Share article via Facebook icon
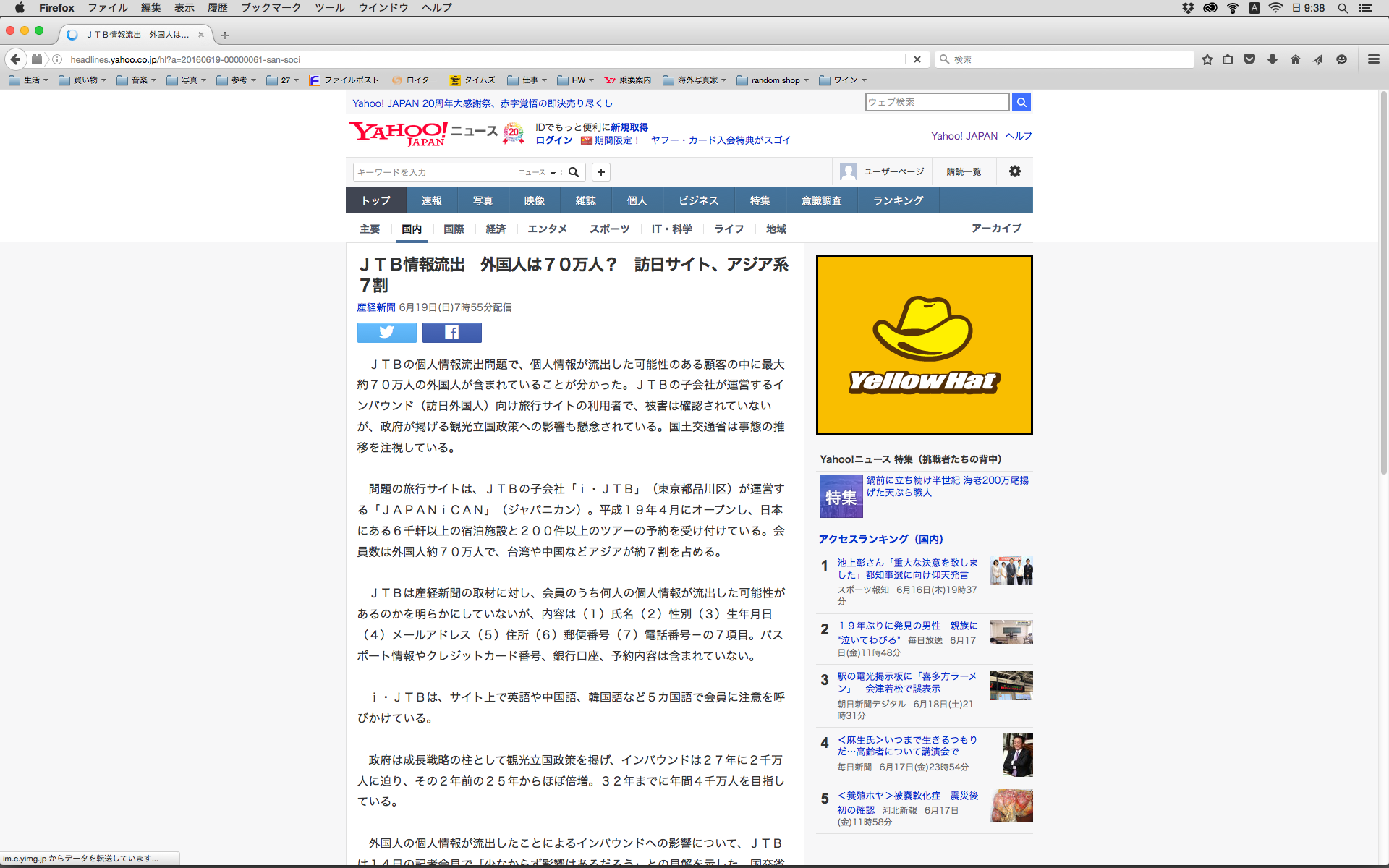Image resolution: width=1389 pixels, height=868 pixels. (x=451, y=332)
